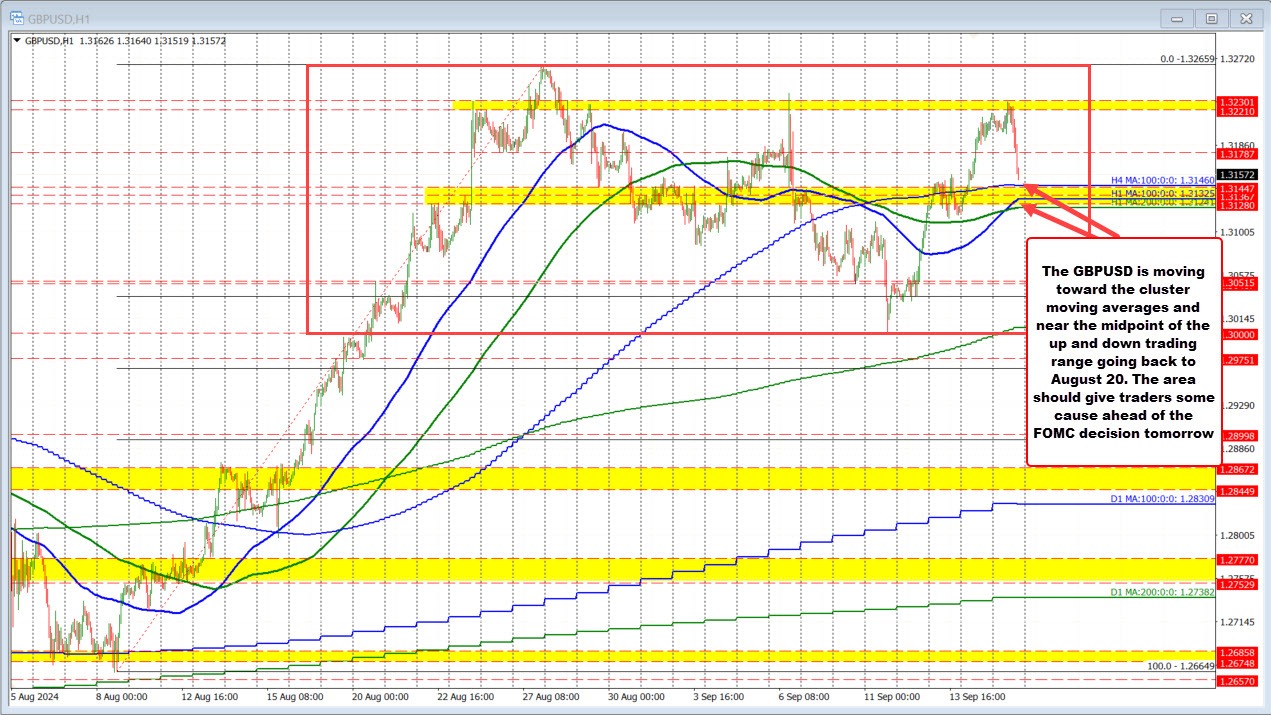Maximize the GBPUSD,H1 chart window
Viewport: 1271px width, 715px height.
pyautogui.click(x=1210, y=17)
